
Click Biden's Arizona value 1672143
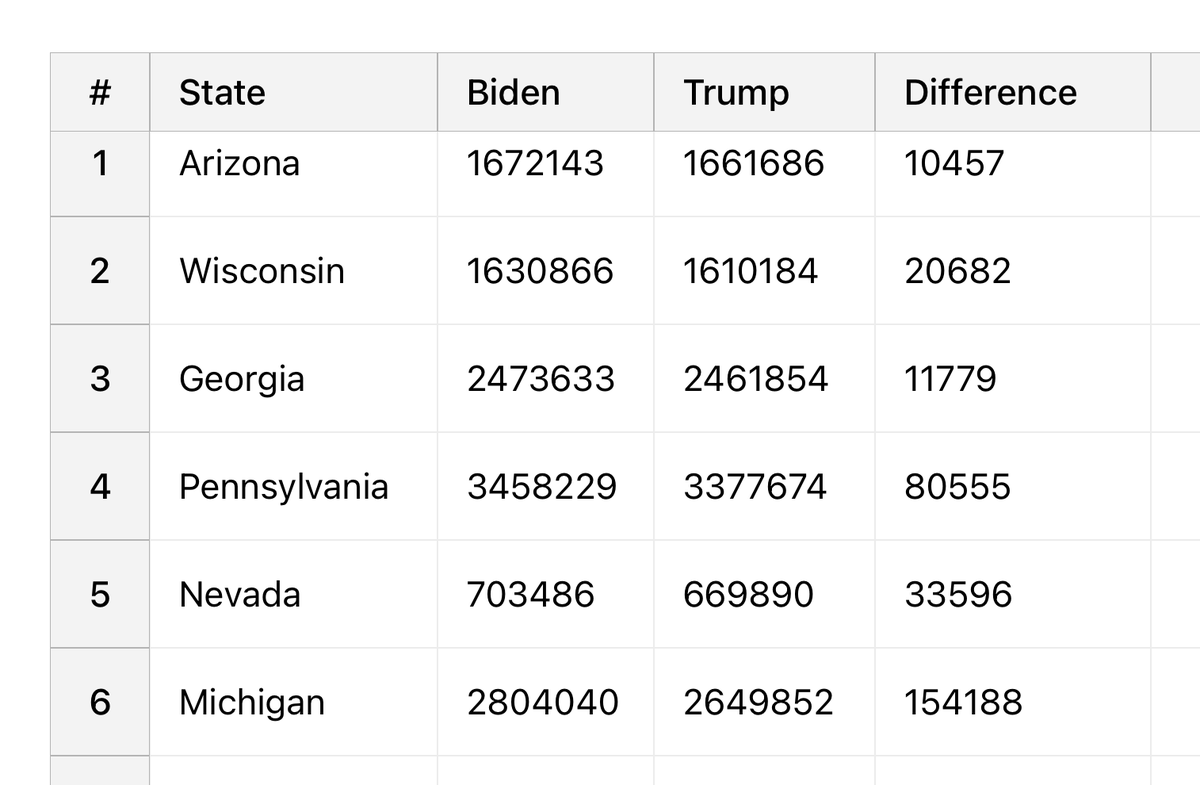coord(535,163)
